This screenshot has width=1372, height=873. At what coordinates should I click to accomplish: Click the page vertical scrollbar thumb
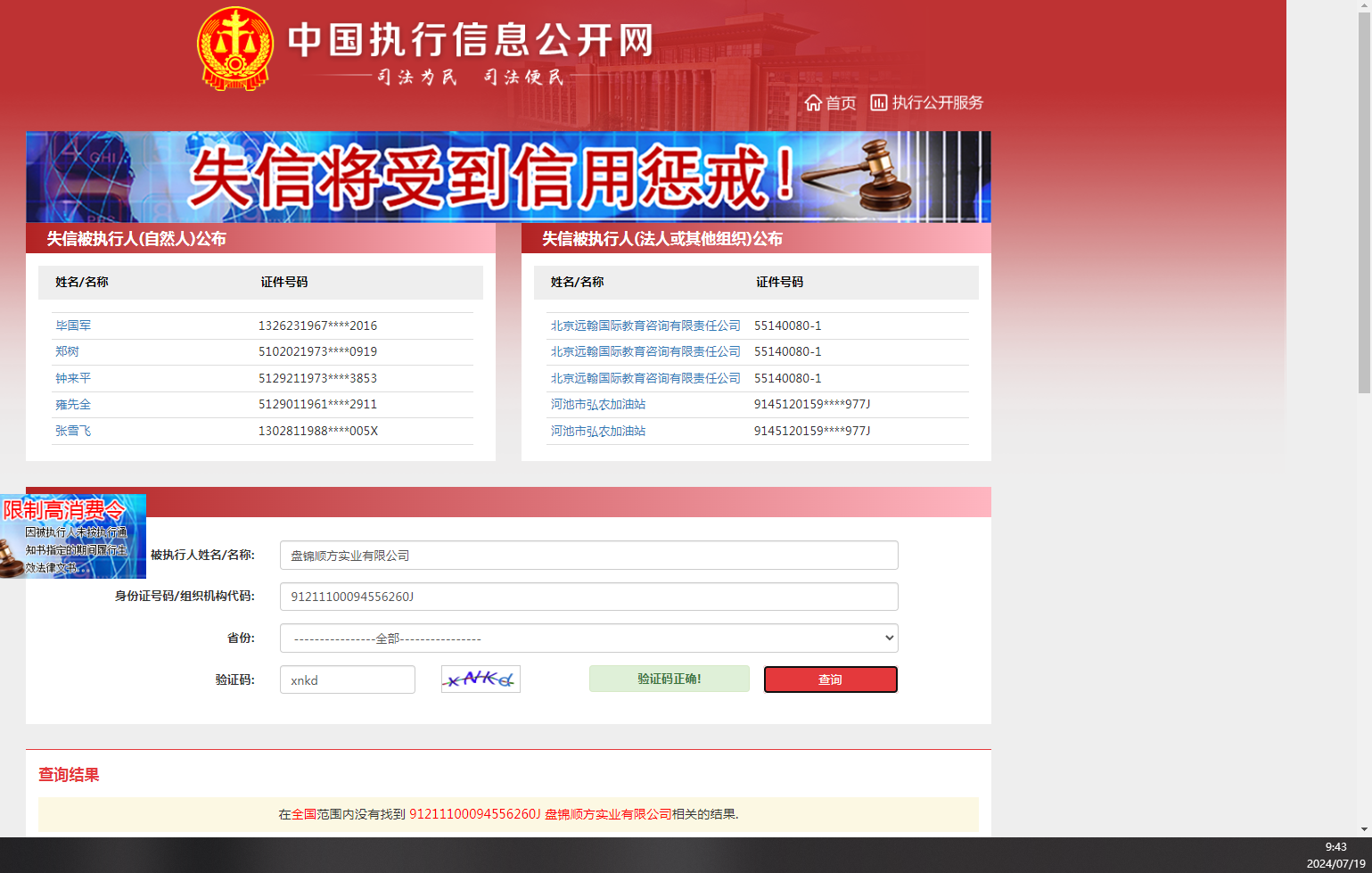point(1364,203)
